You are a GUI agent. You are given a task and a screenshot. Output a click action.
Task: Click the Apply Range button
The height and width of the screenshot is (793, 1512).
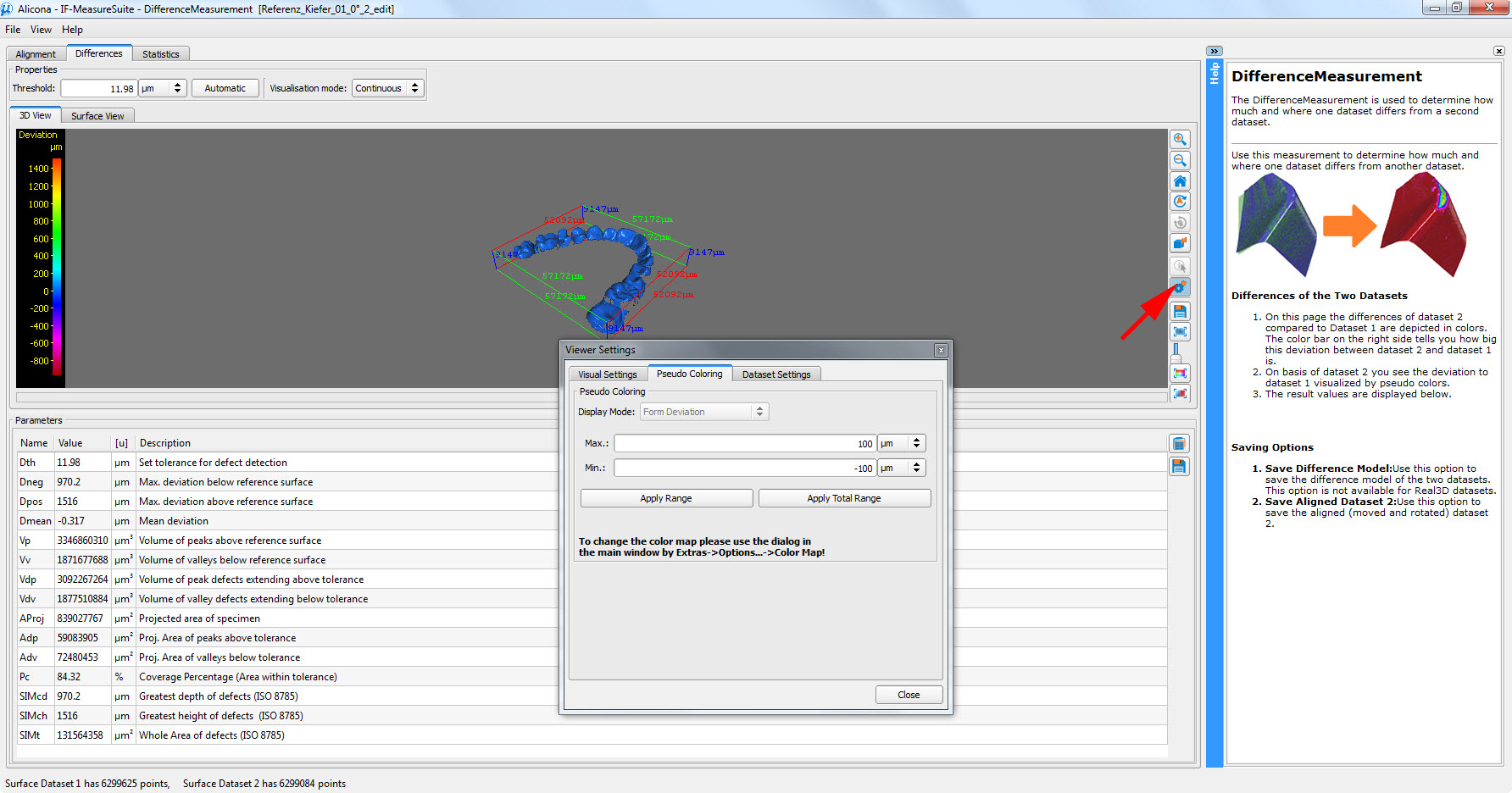pyautogui.click(x=666, y=498)
